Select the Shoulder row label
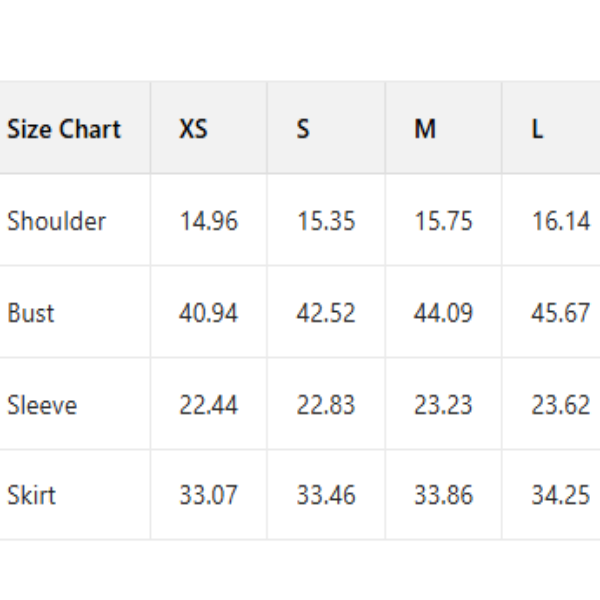 tap(56, 221)
